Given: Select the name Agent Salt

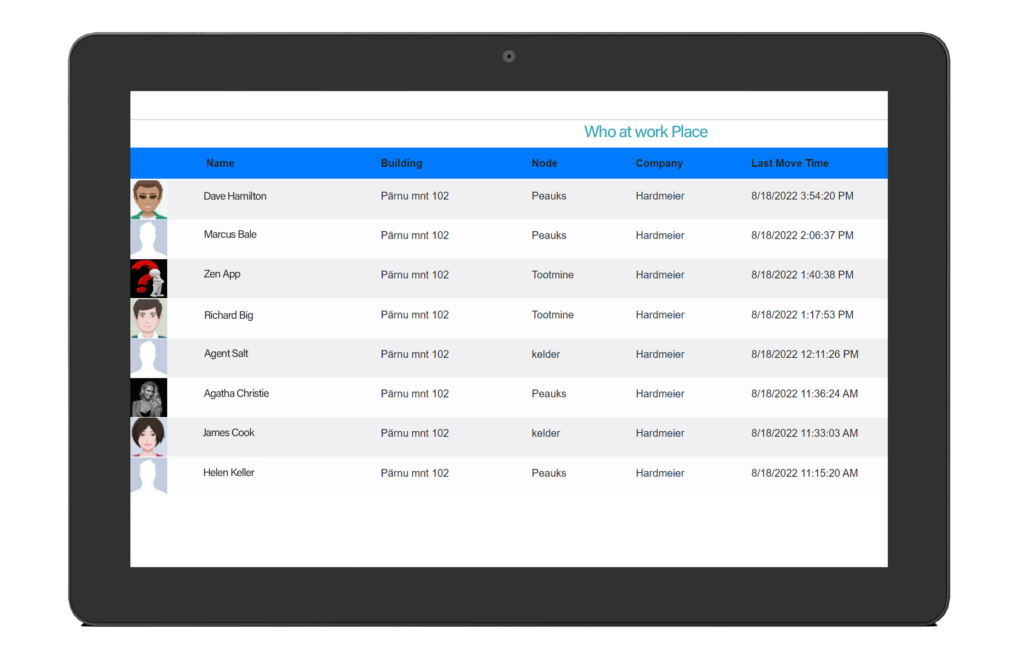Looking at the screenshot, I should (x=226, y=354).
